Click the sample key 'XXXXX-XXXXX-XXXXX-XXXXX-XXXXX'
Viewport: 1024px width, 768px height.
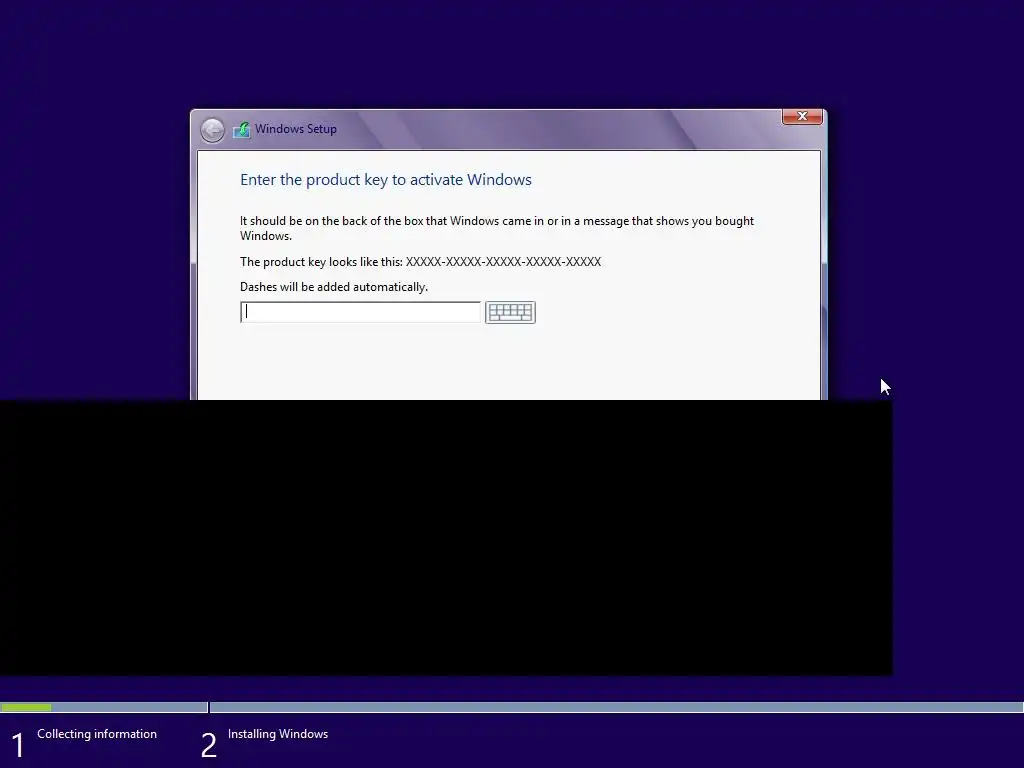(504, 262)
